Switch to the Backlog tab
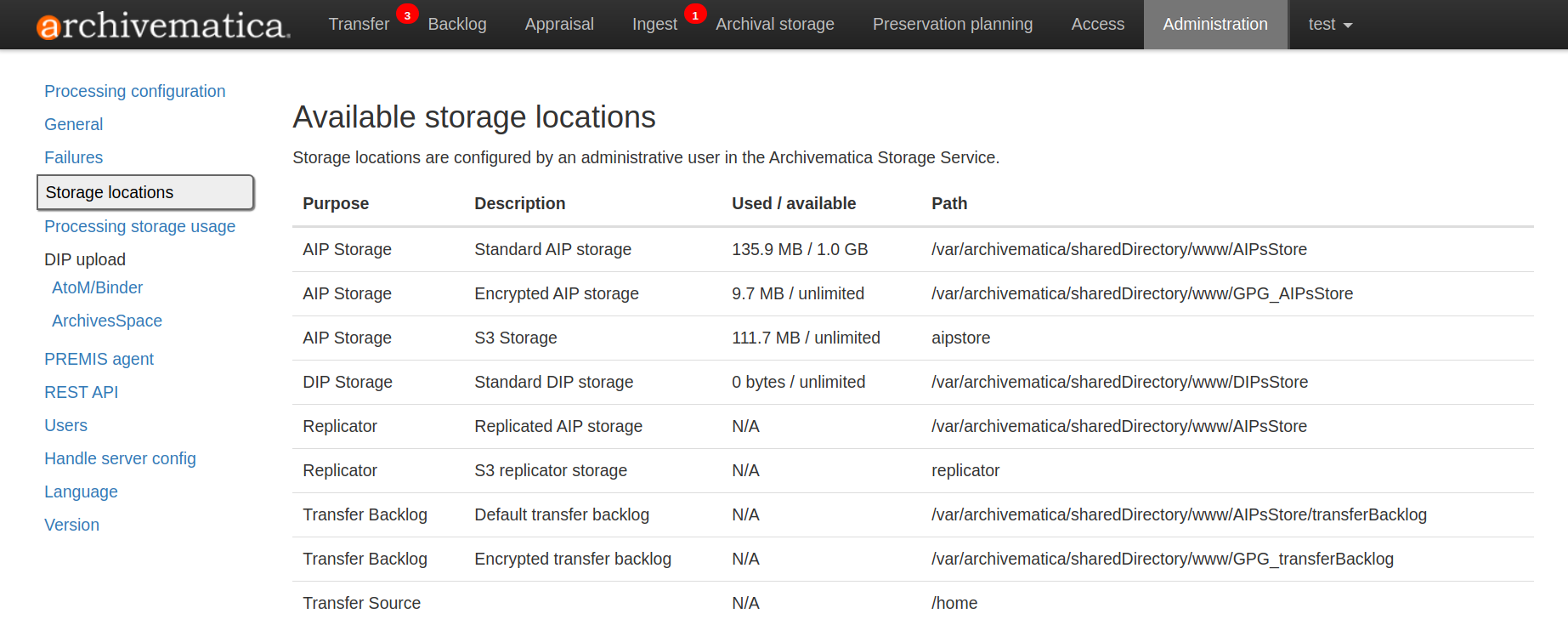 pos(456,25)
